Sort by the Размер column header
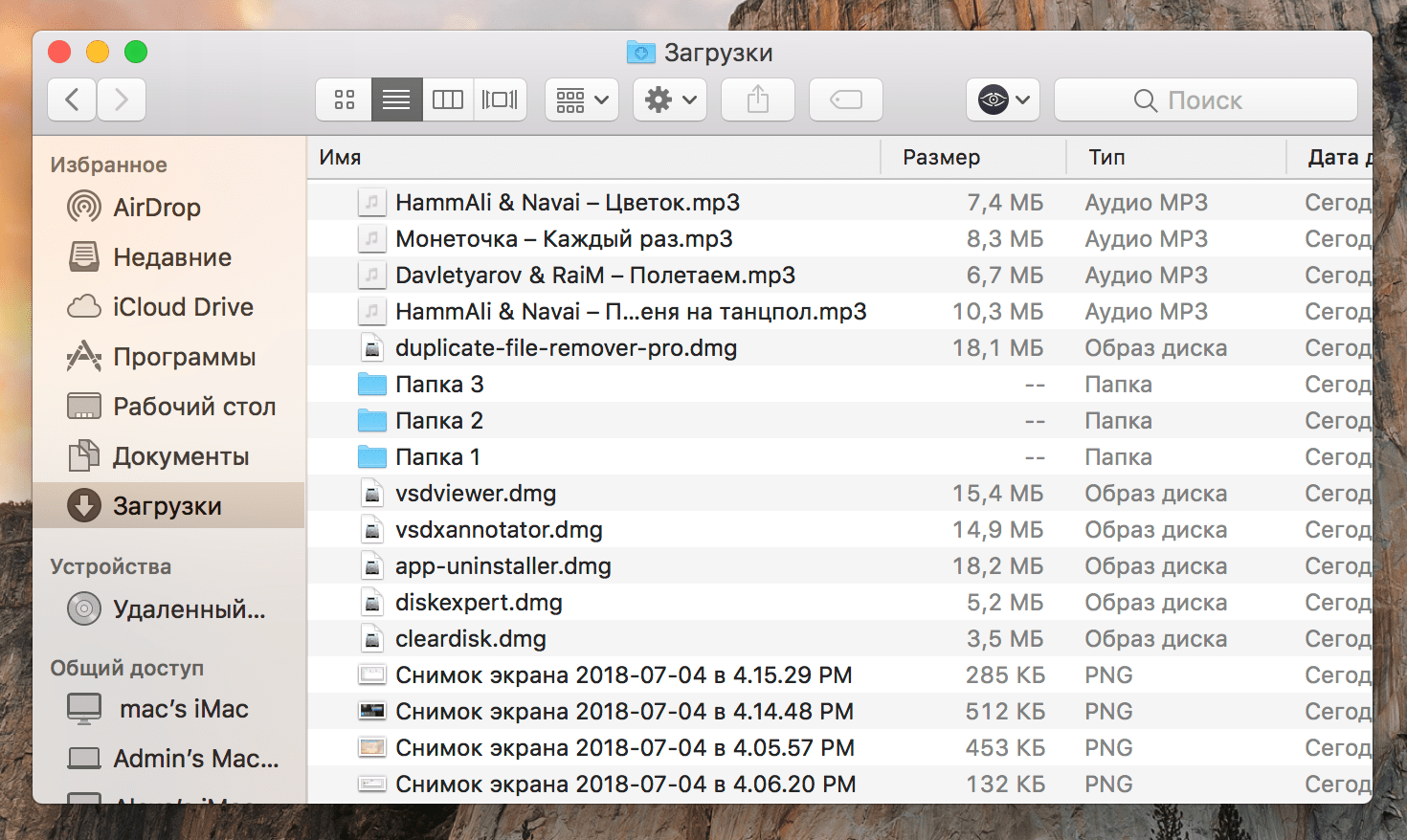 [972, 157]
